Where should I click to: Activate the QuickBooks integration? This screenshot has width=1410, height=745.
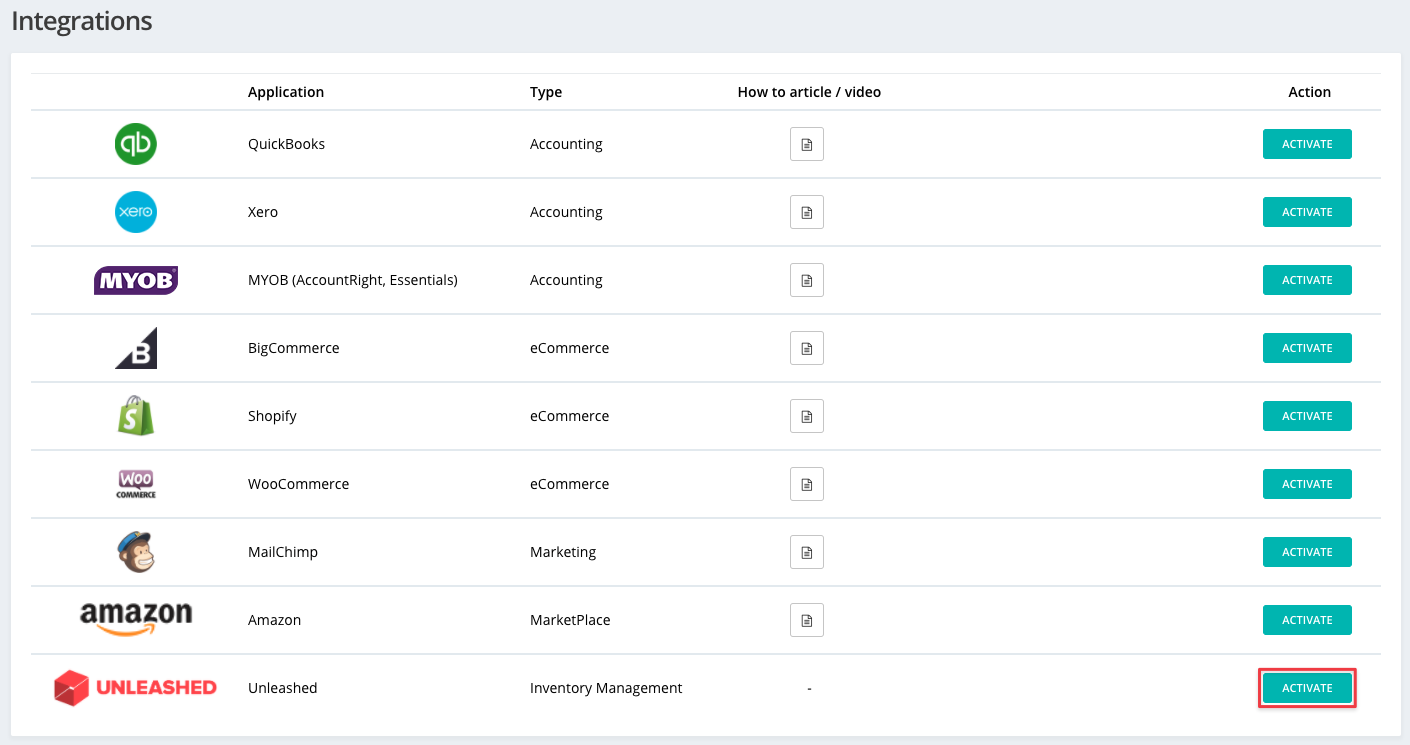tap(1307, 144)
